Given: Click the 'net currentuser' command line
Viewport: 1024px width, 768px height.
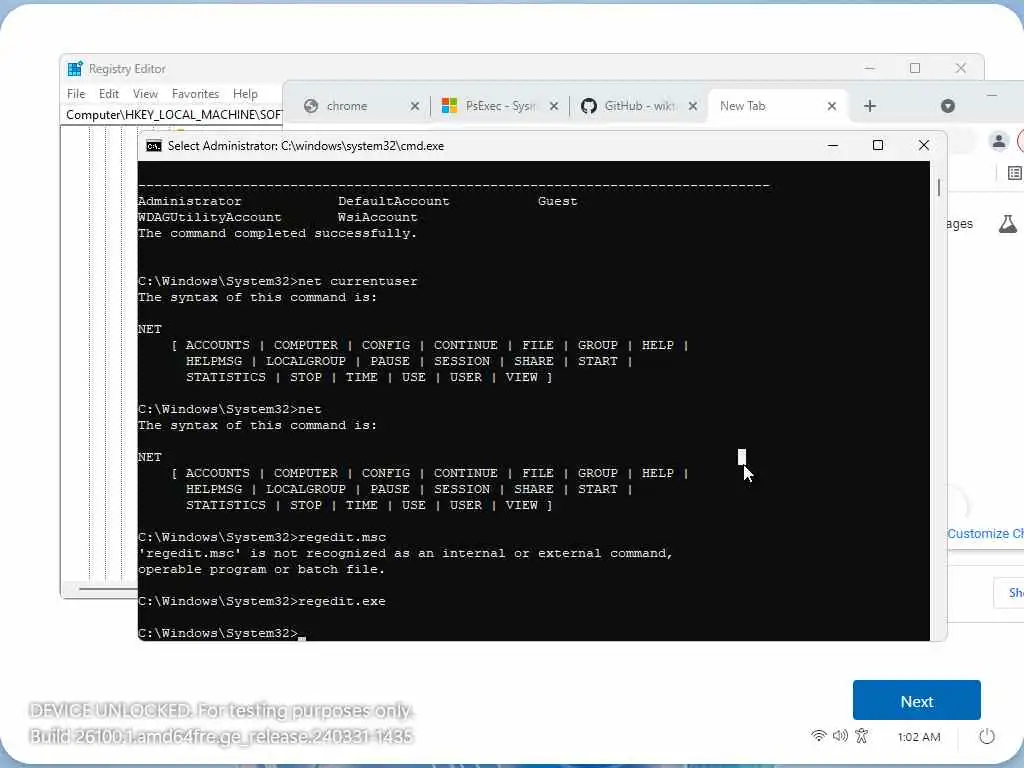Looking at the screenshot, I should [x=278, y=281].
